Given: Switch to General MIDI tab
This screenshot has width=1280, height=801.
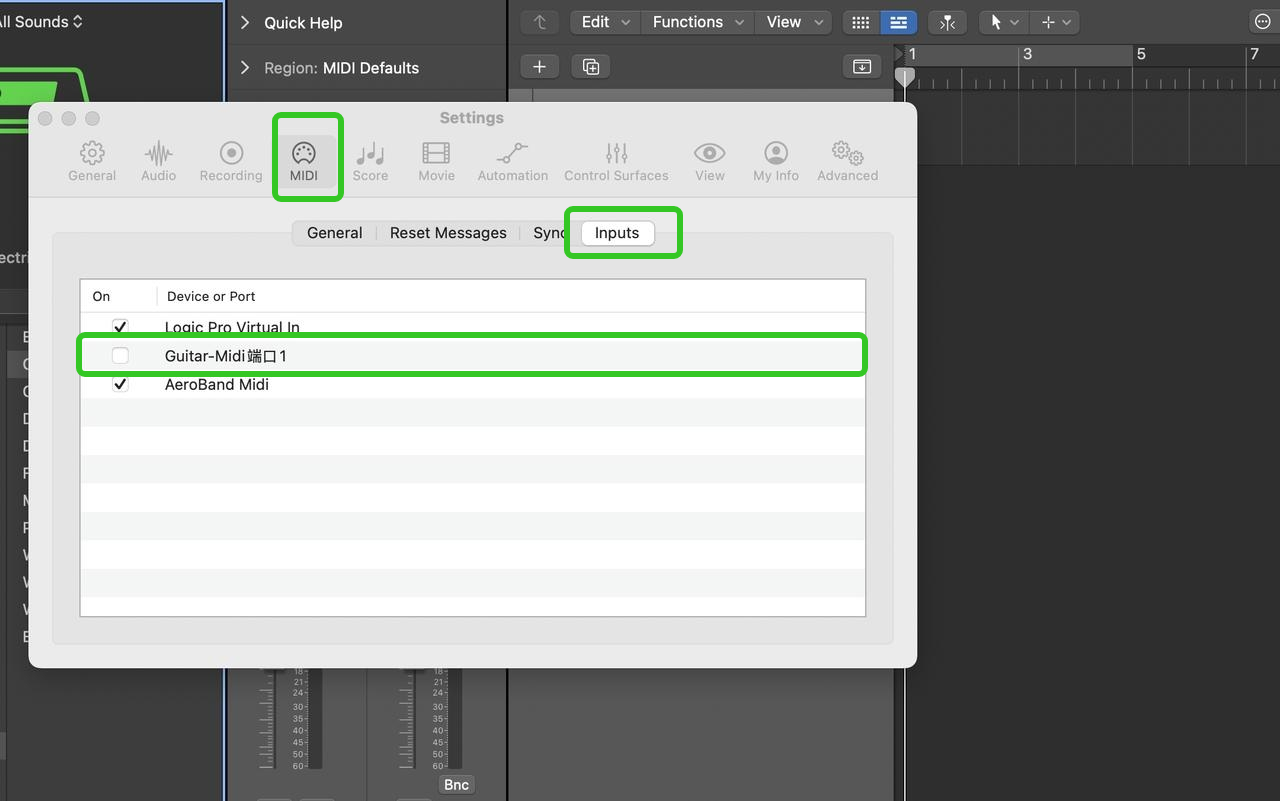Looking at the screenshot, I should (334, 233).
